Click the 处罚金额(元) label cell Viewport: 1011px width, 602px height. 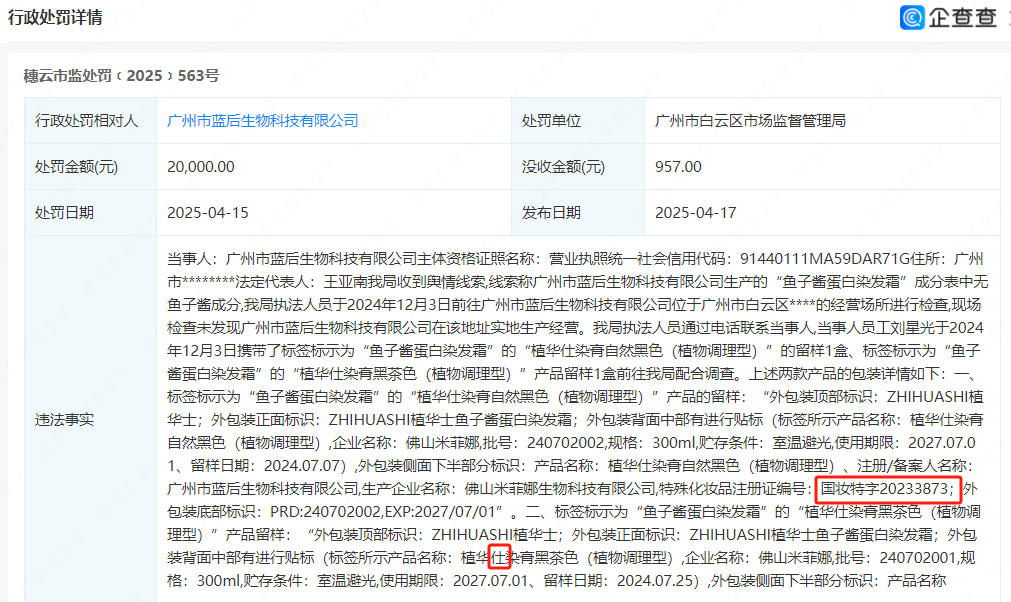pyautogui.click(x=90, y=166)
